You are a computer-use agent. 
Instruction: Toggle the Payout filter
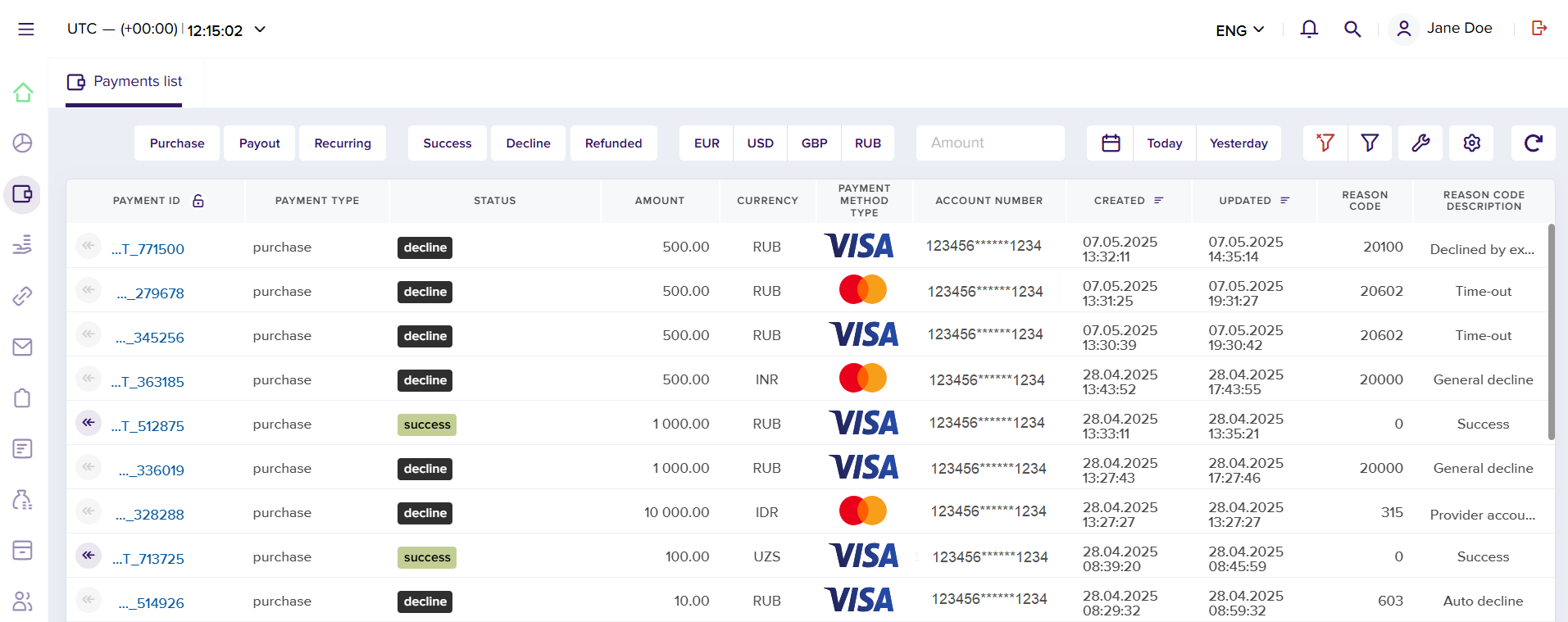point(260,143)
